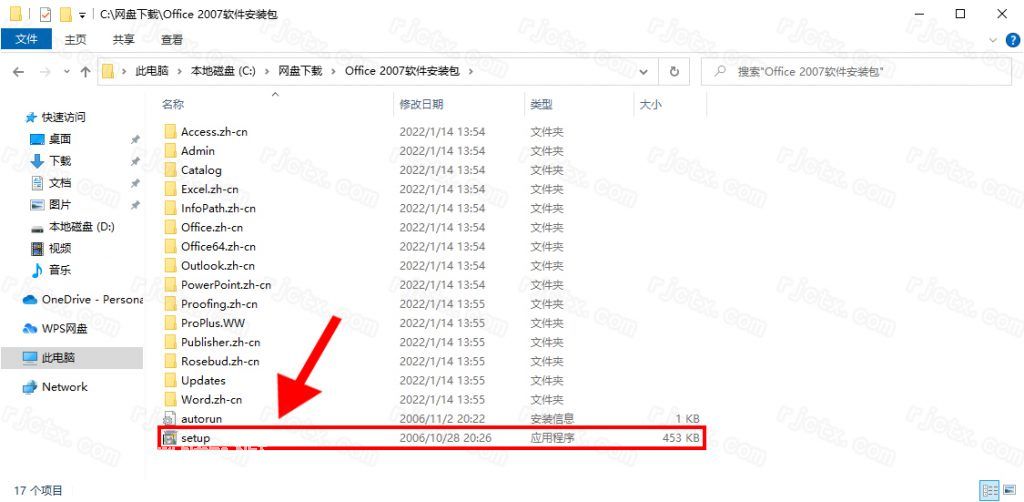The height and width of the screenshot is (502, 1024).
Task: Select 桌面 in navigation pane
Action: [59, 139]
